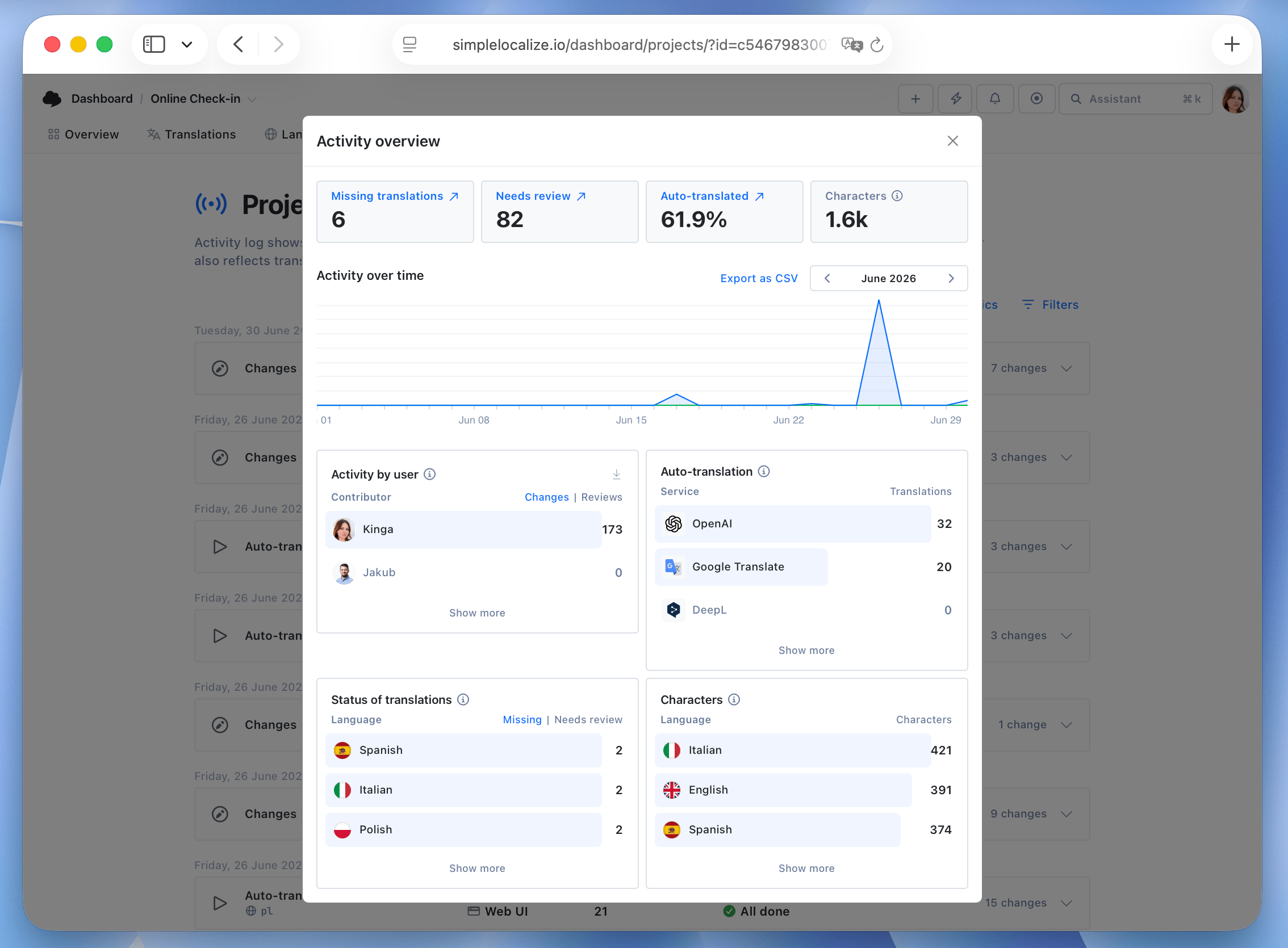
Task: Switch Activity by user to Reviews
Action: (601, 497)
